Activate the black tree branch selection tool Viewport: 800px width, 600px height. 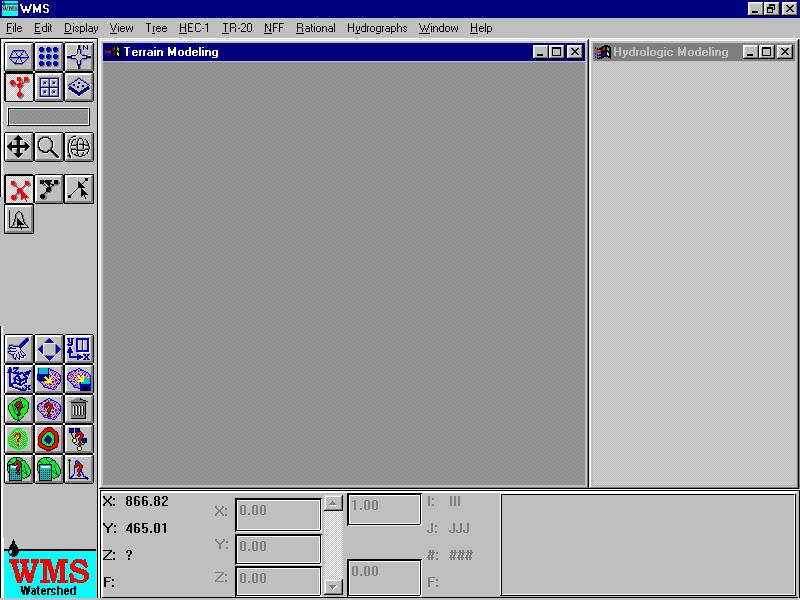tap(49, 189)
